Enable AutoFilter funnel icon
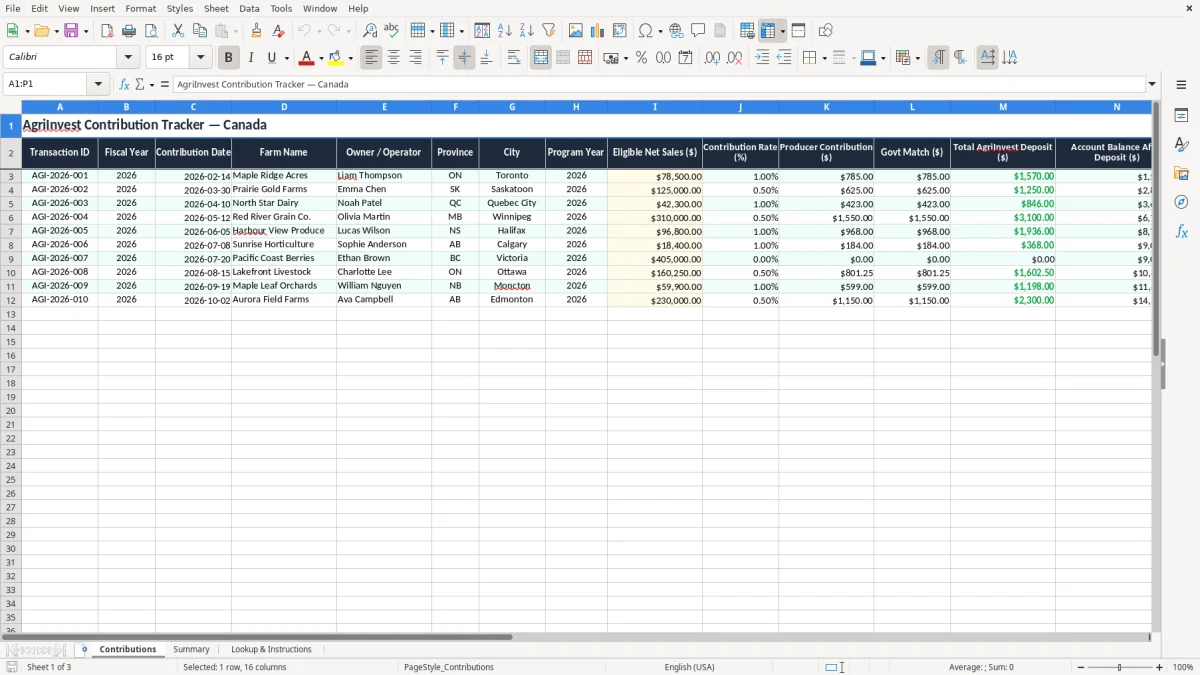 tap(549, 31)
